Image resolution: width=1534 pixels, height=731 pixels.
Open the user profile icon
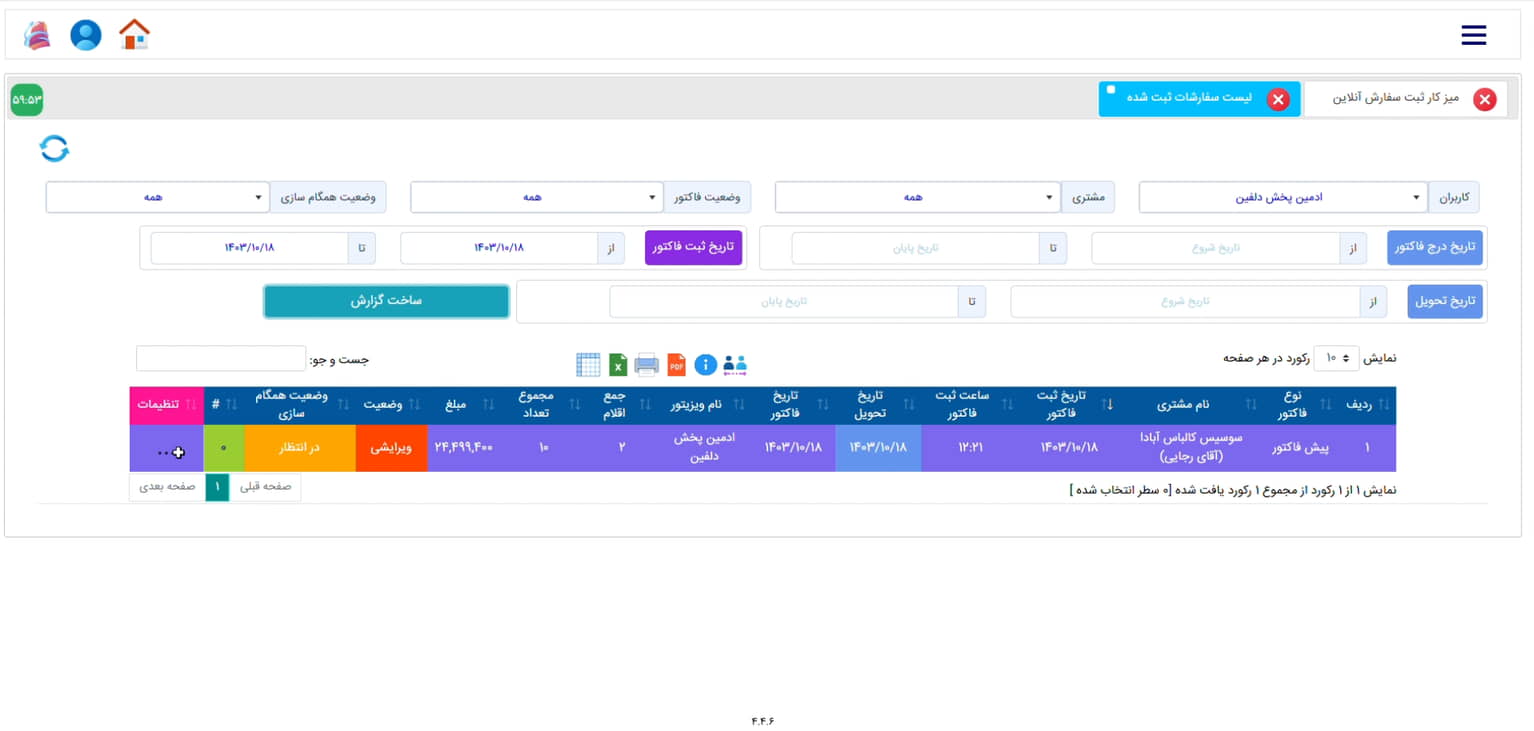point(86,35)
